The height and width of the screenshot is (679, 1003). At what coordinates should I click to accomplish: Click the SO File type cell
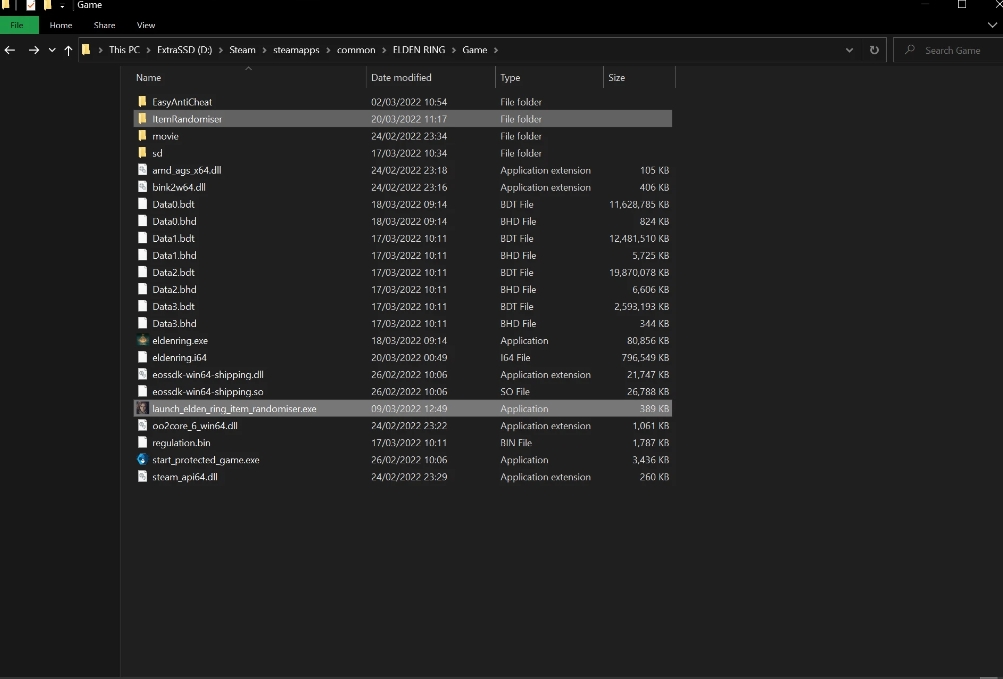tap(516, 392)
